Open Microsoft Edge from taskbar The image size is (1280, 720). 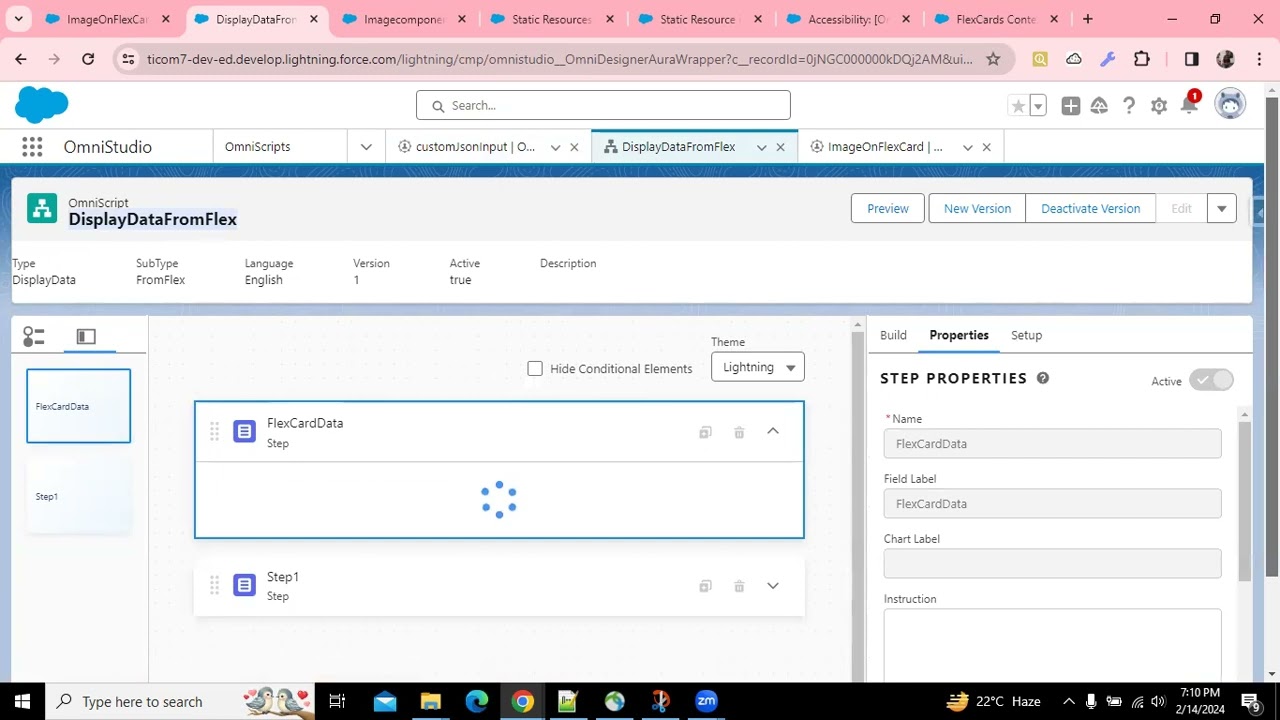point(477,701)
